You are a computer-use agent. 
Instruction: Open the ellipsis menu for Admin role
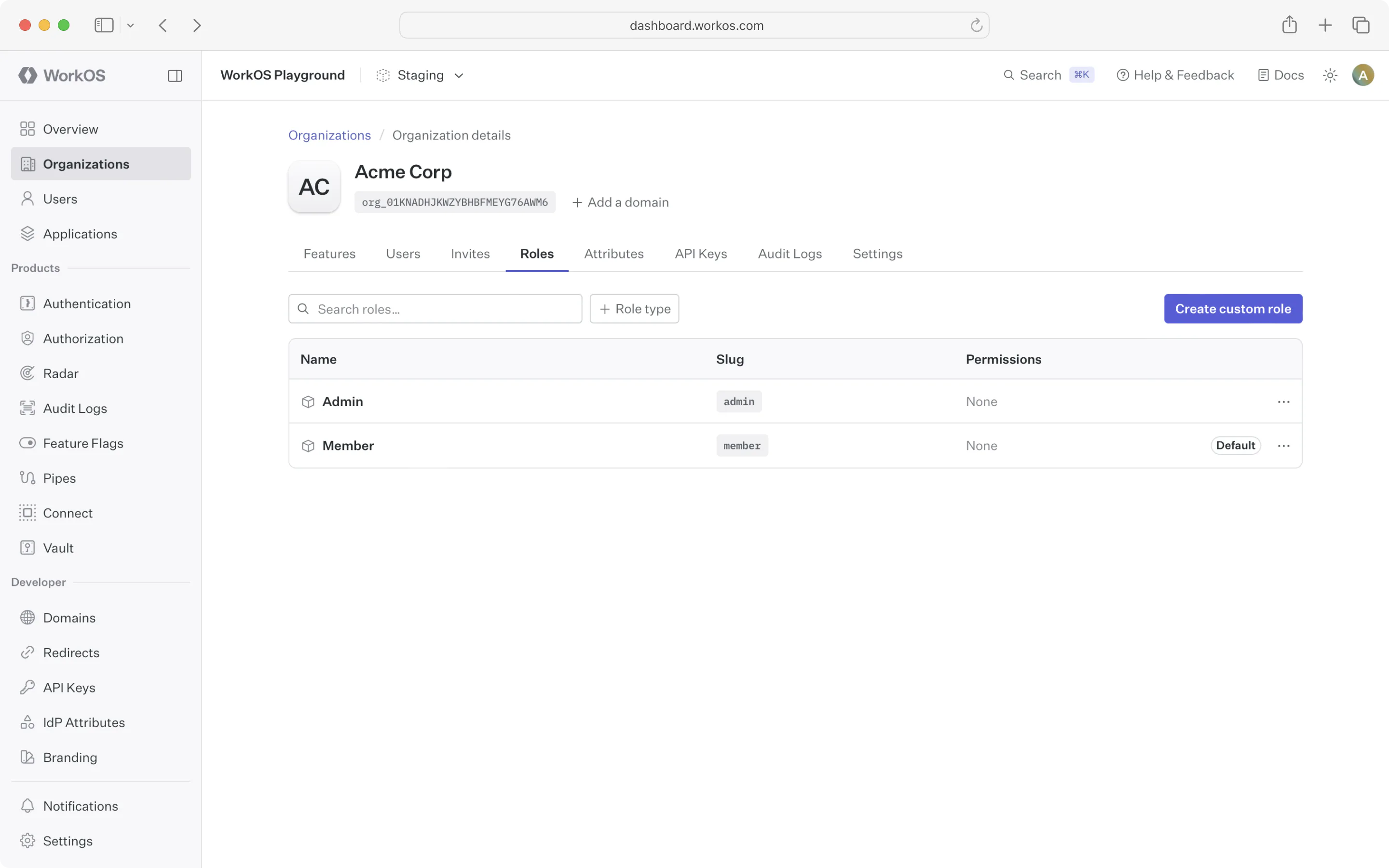[1284, 401]
